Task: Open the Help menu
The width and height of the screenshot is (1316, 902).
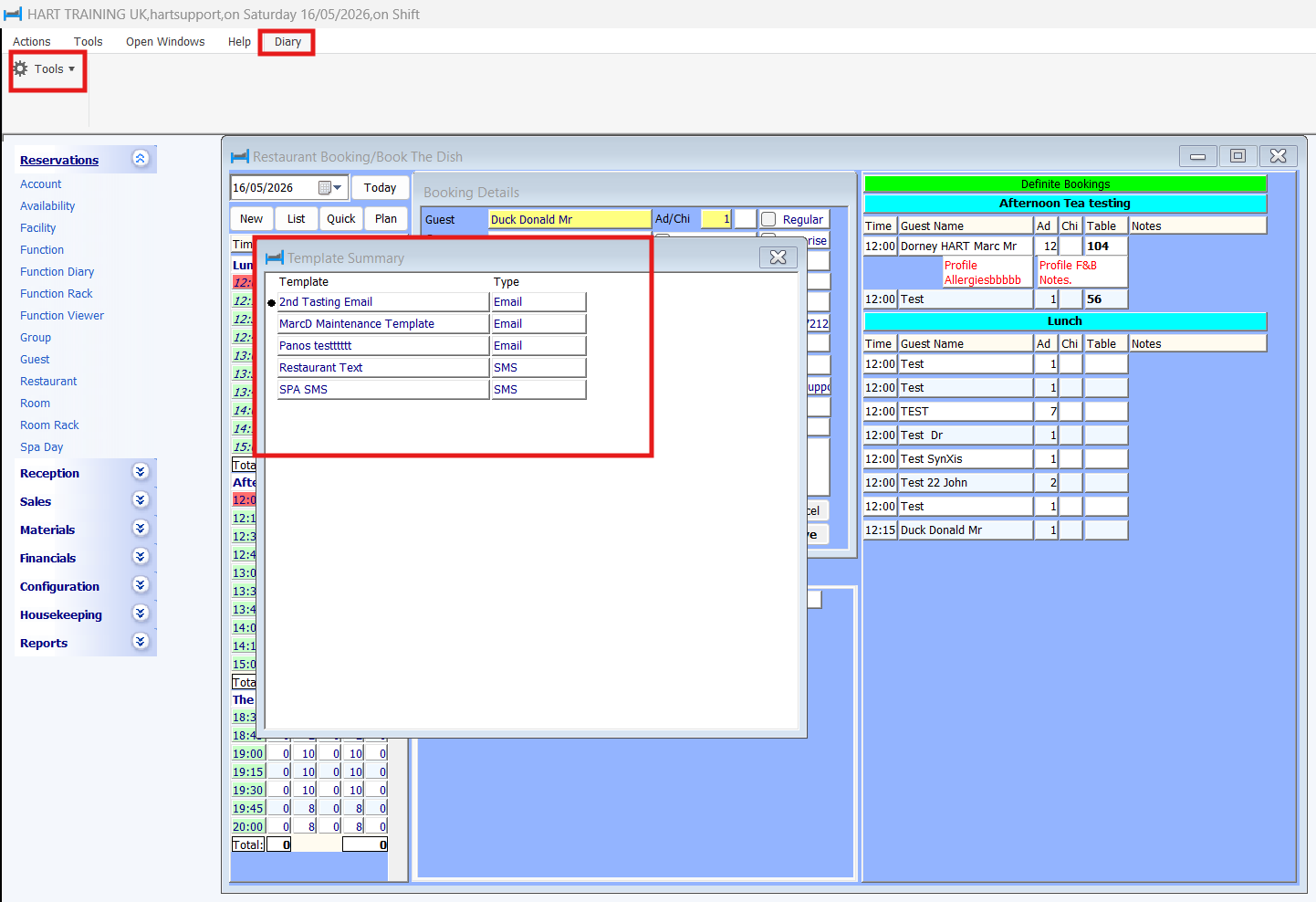Action: coord(239,42)
